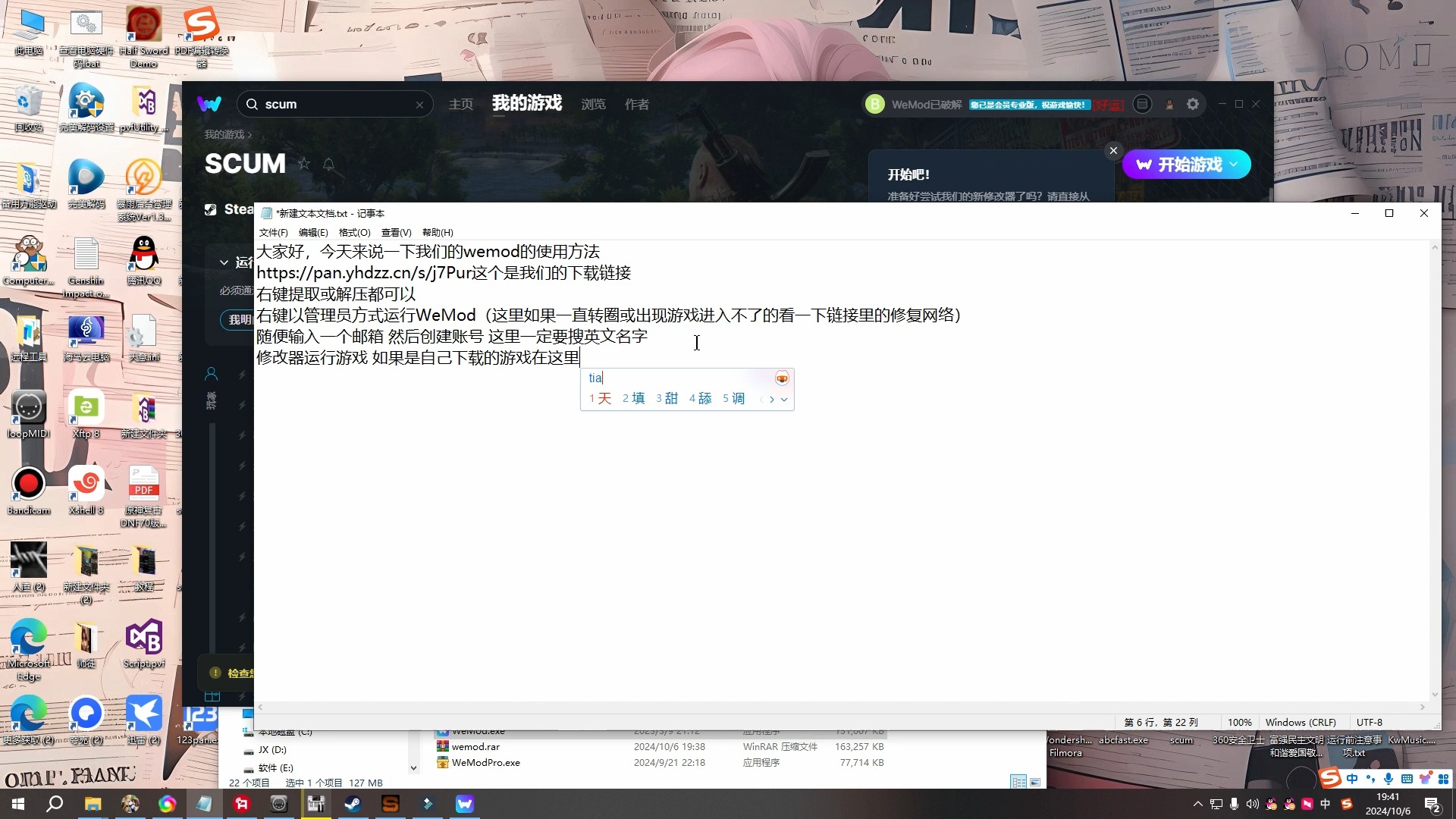Select 软件 (E:) drive in explorer tree
1456x819 pixels.
(275, 768)
